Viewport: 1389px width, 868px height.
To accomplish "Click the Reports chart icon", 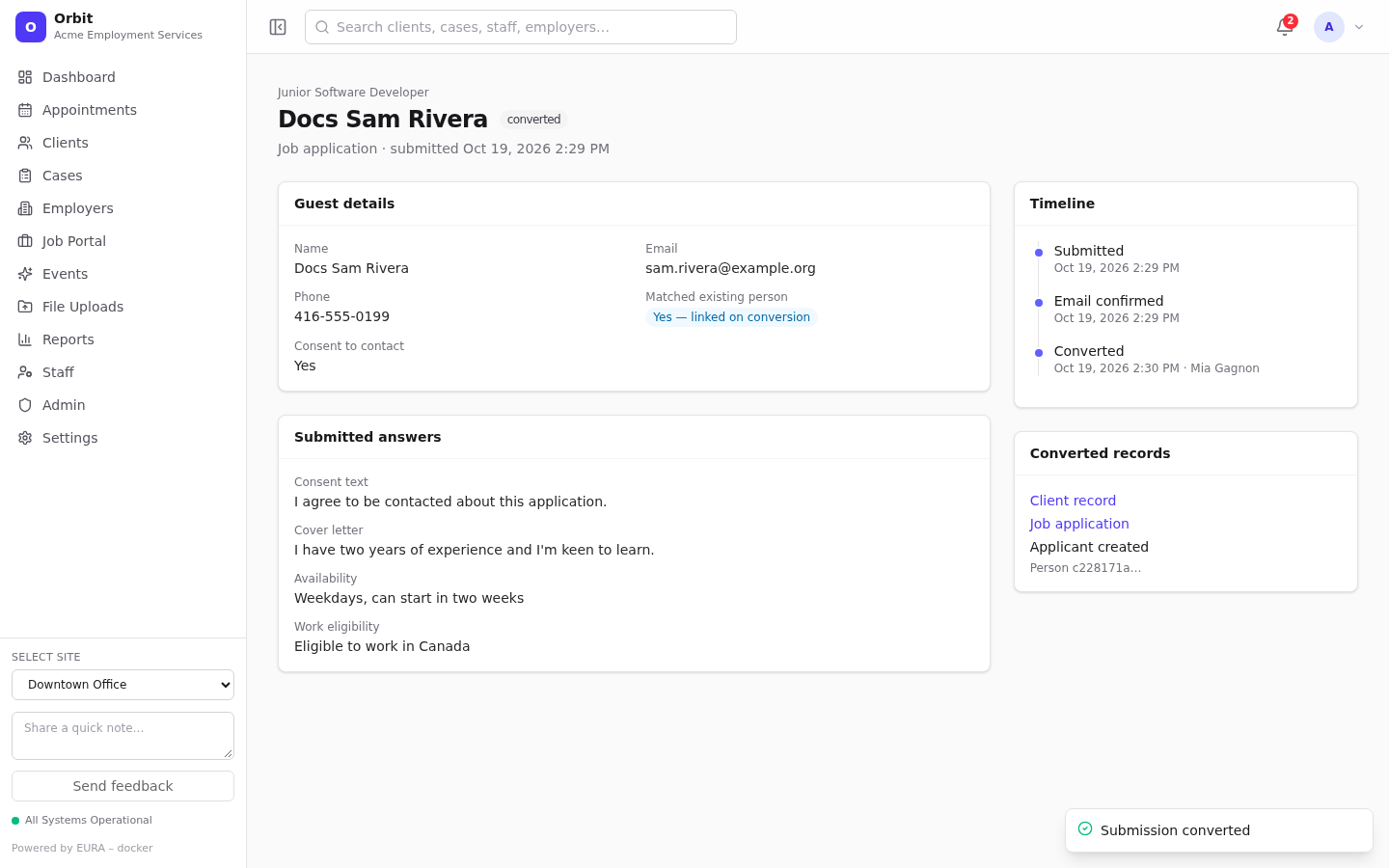I will pyautogui.click(x=25, y=339).
